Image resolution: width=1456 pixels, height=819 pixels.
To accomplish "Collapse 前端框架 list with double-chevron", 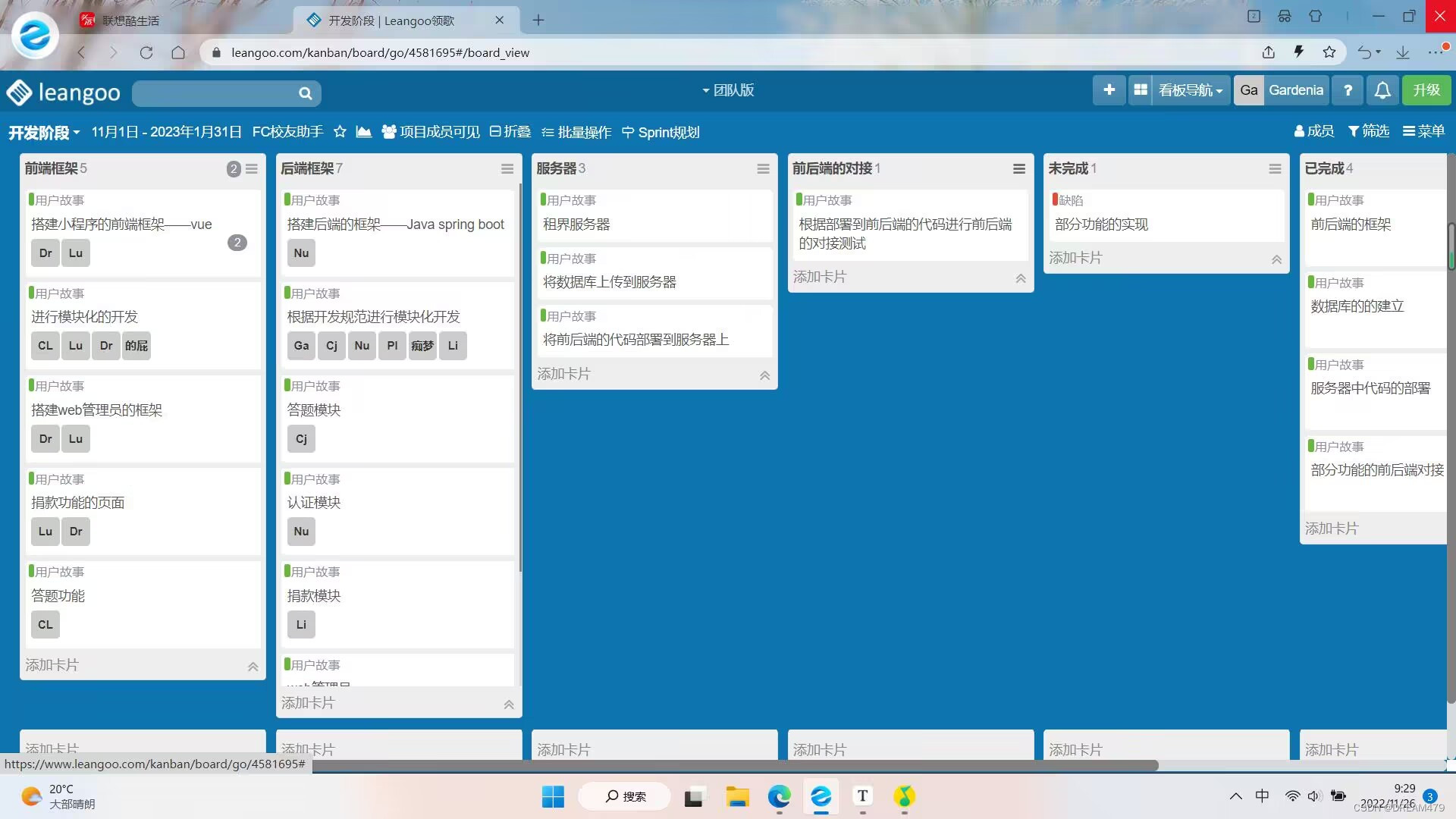I will tap(253, 667).
